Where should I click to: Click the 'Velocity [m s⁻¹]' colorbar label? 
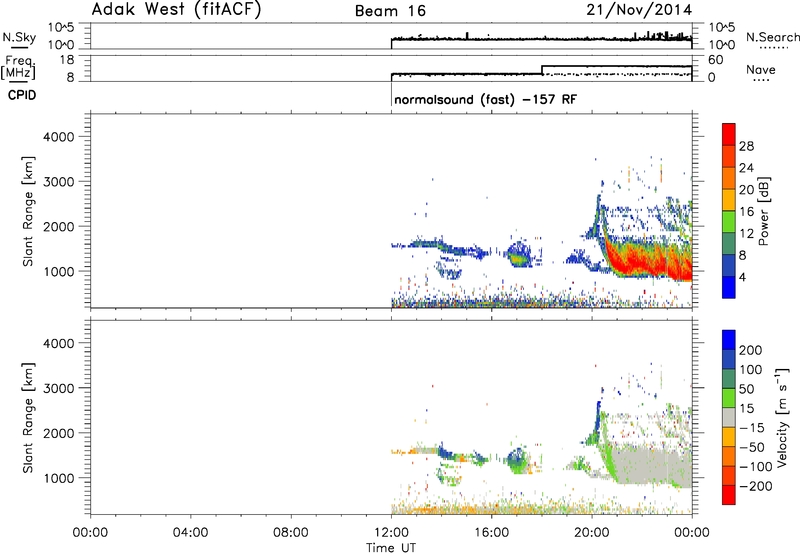pyautogui.click(x=782, y=417)
